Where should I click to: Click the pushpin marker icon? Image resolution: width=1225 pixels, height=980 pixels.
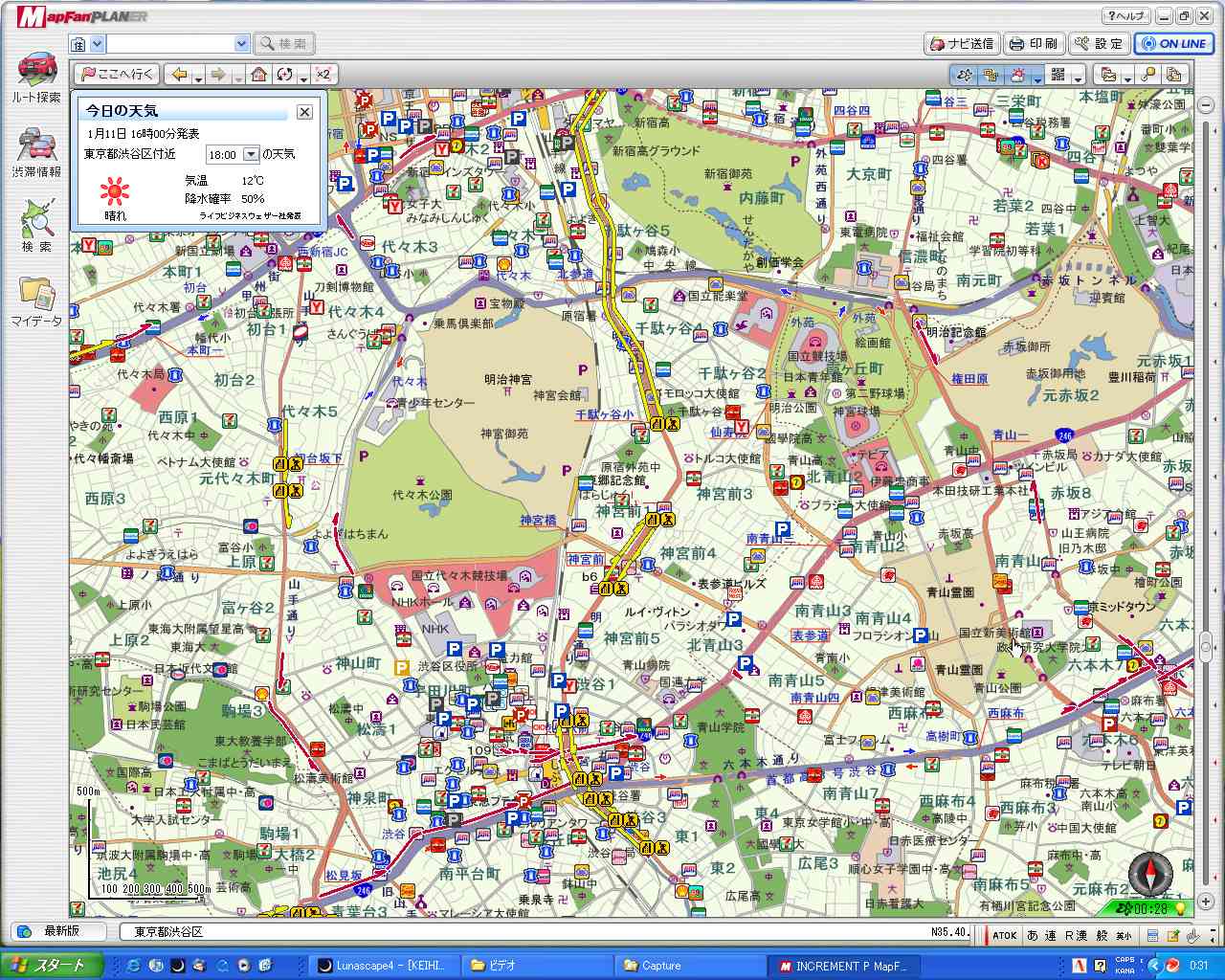pos(1149,74)
